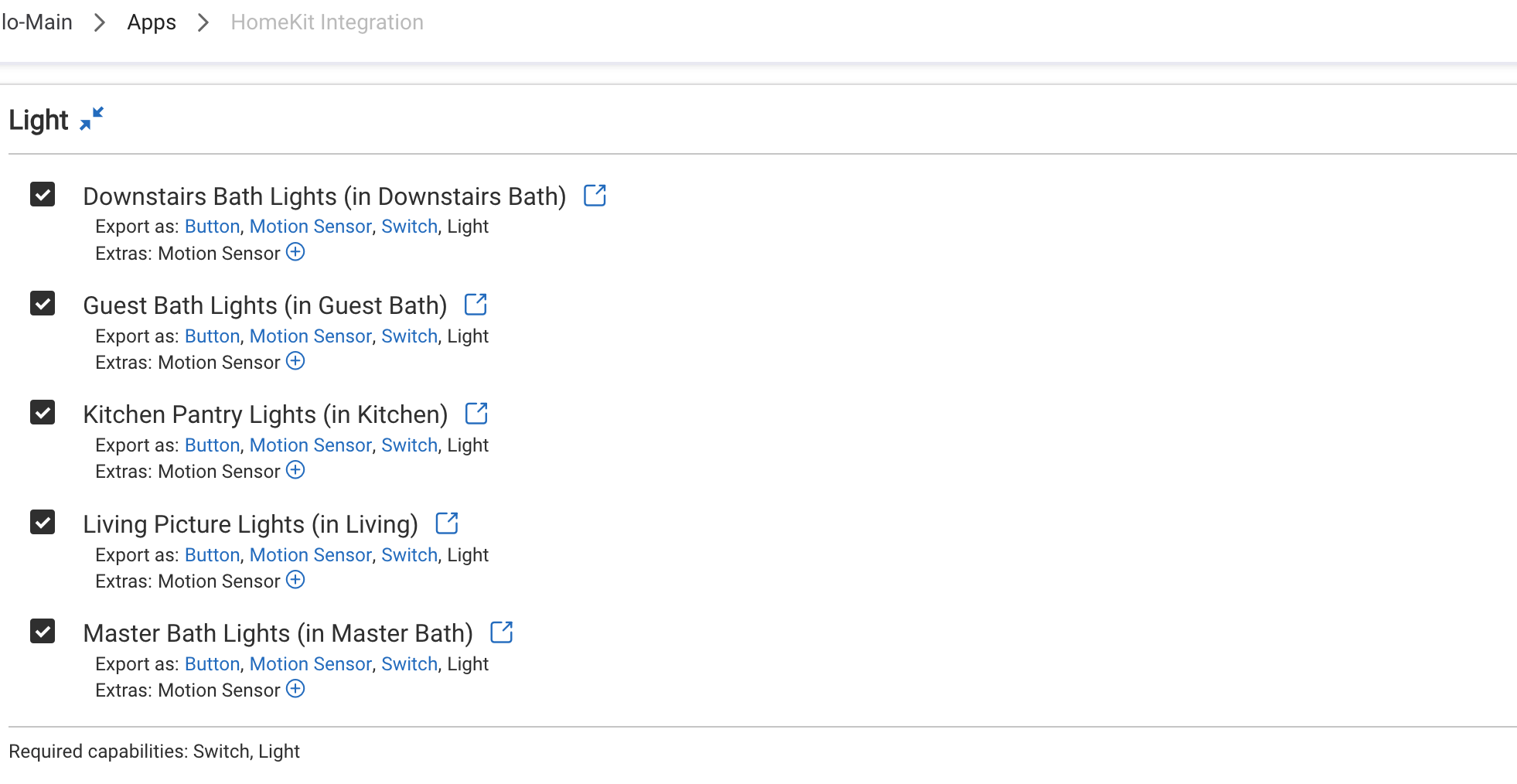Uncheck Downstairs Bath Lights checkbox
1517x784 pixels.
pyautogui.click(x=43, y=194)
